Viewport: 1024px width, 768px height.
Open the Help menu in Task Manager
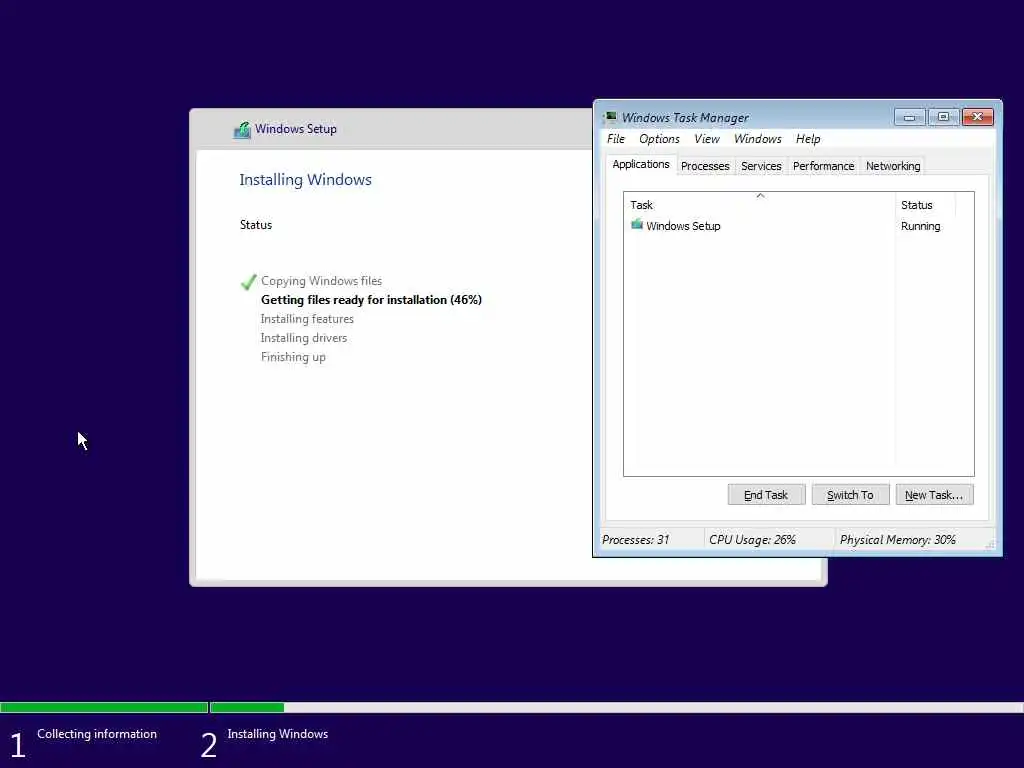pos(808,139)
